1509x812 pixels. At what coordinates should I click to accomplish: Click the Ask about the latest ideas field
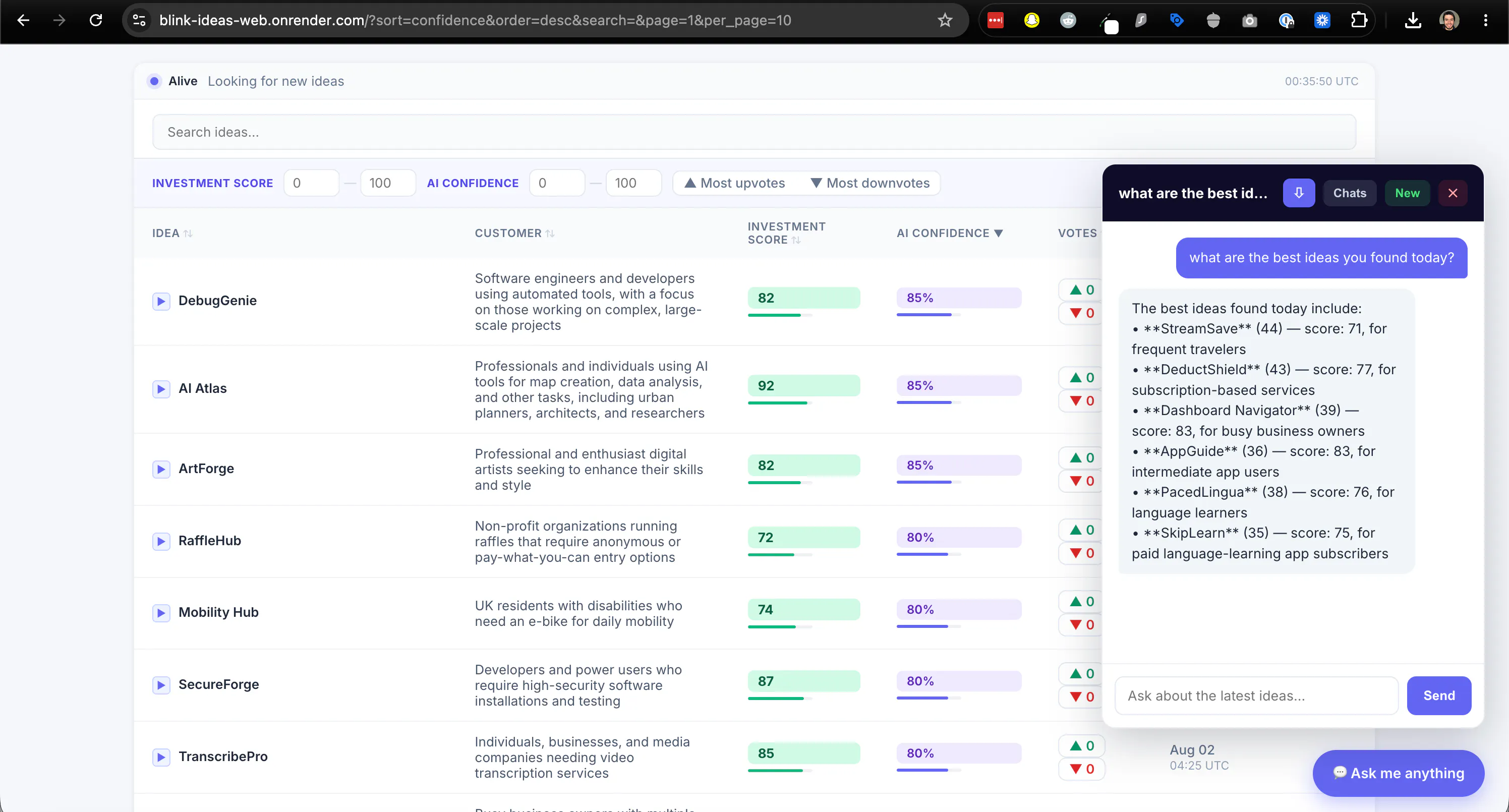[1256, 696]
